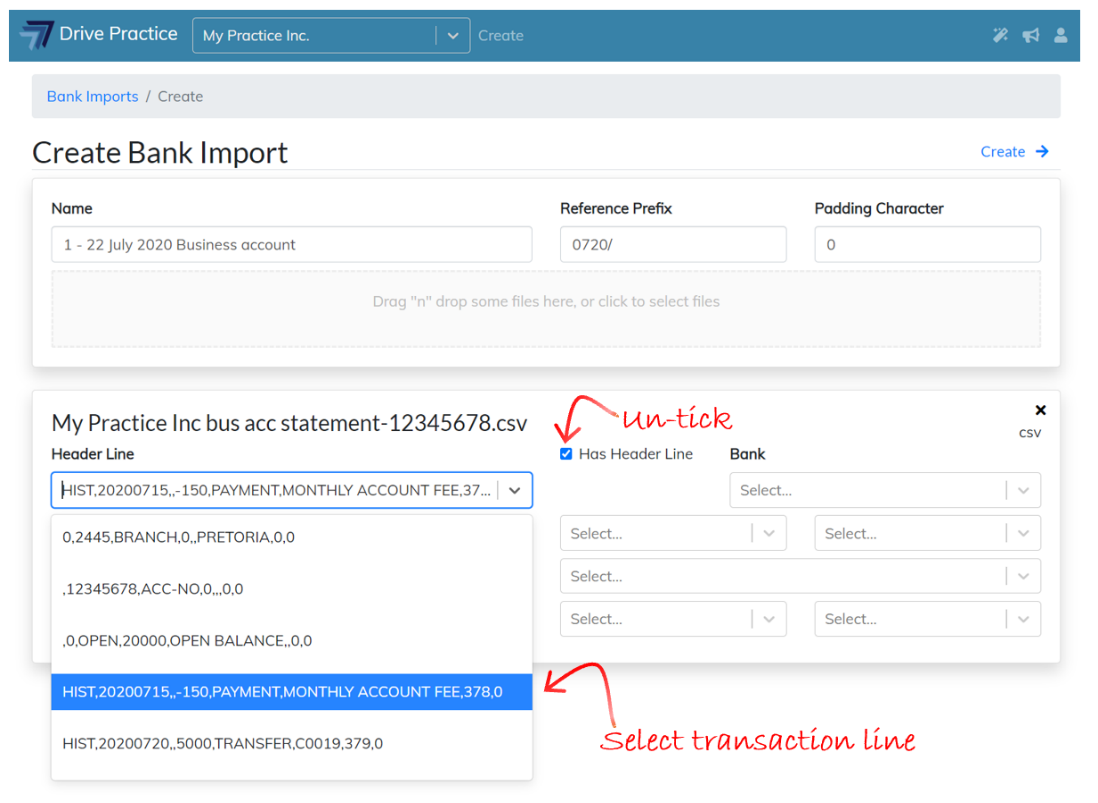Screen dimensions: 1098x803
Task: Select the HIST 20200715 MONTHLY ACCOUNT FEE option
Action: point(291,692)
